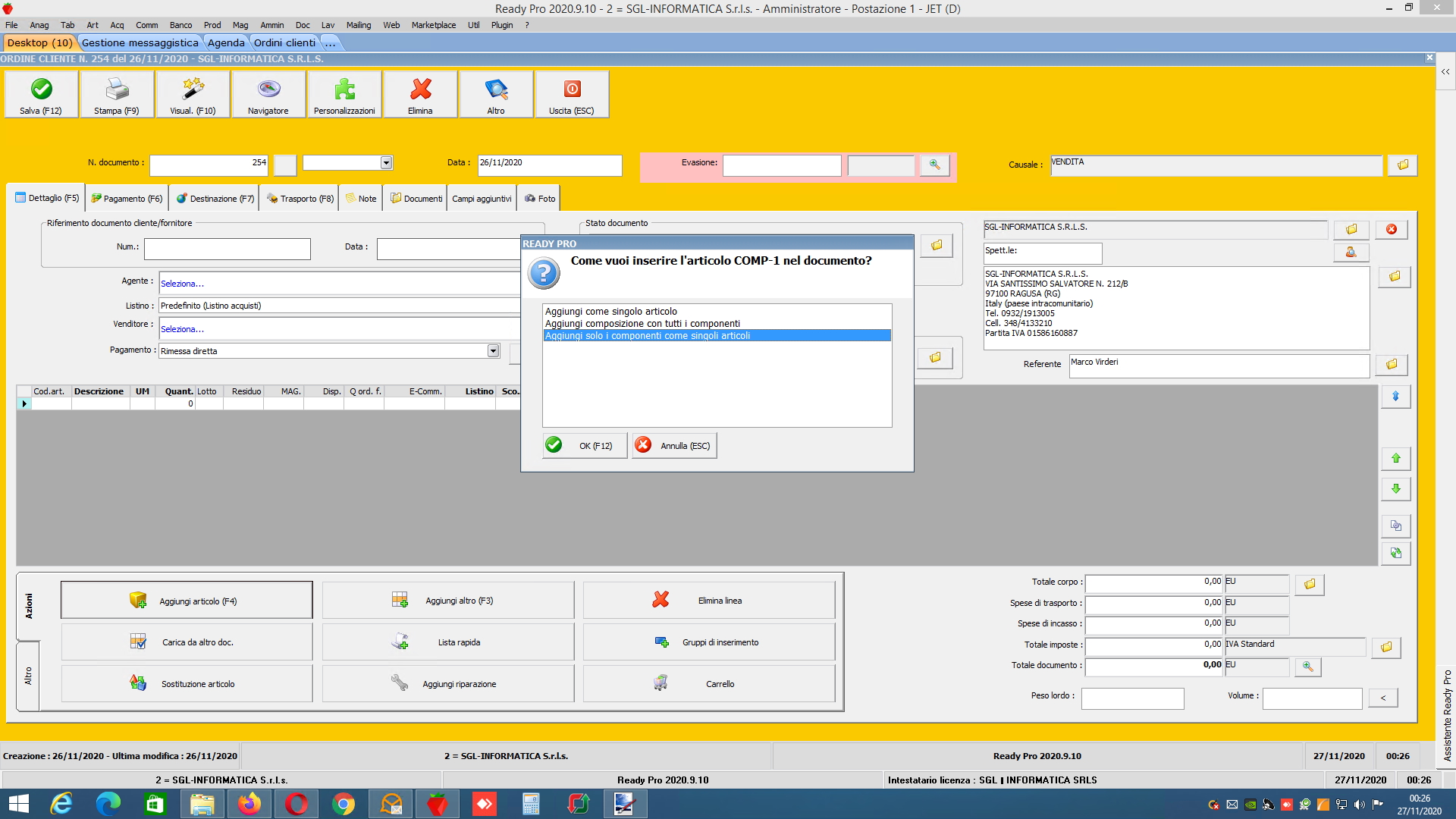Open Campi aggiuntivi tab

[482, 198]
